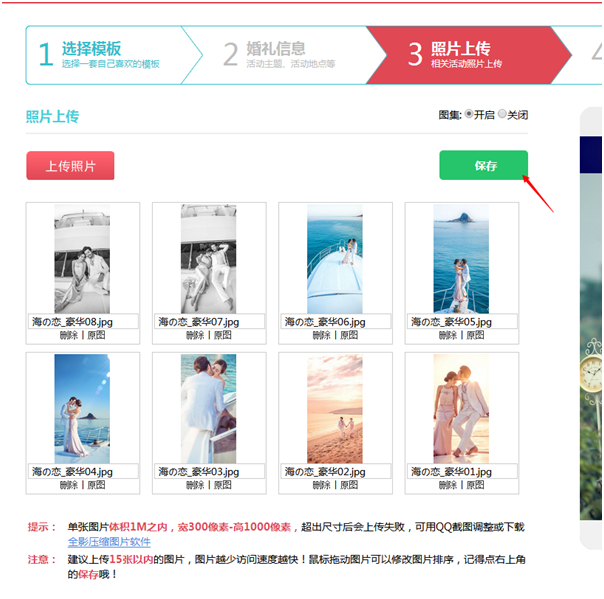Click the red 上传照片 upload button
Screen dimensions: 604x599
pyautogui.click(x=70, y=166)
